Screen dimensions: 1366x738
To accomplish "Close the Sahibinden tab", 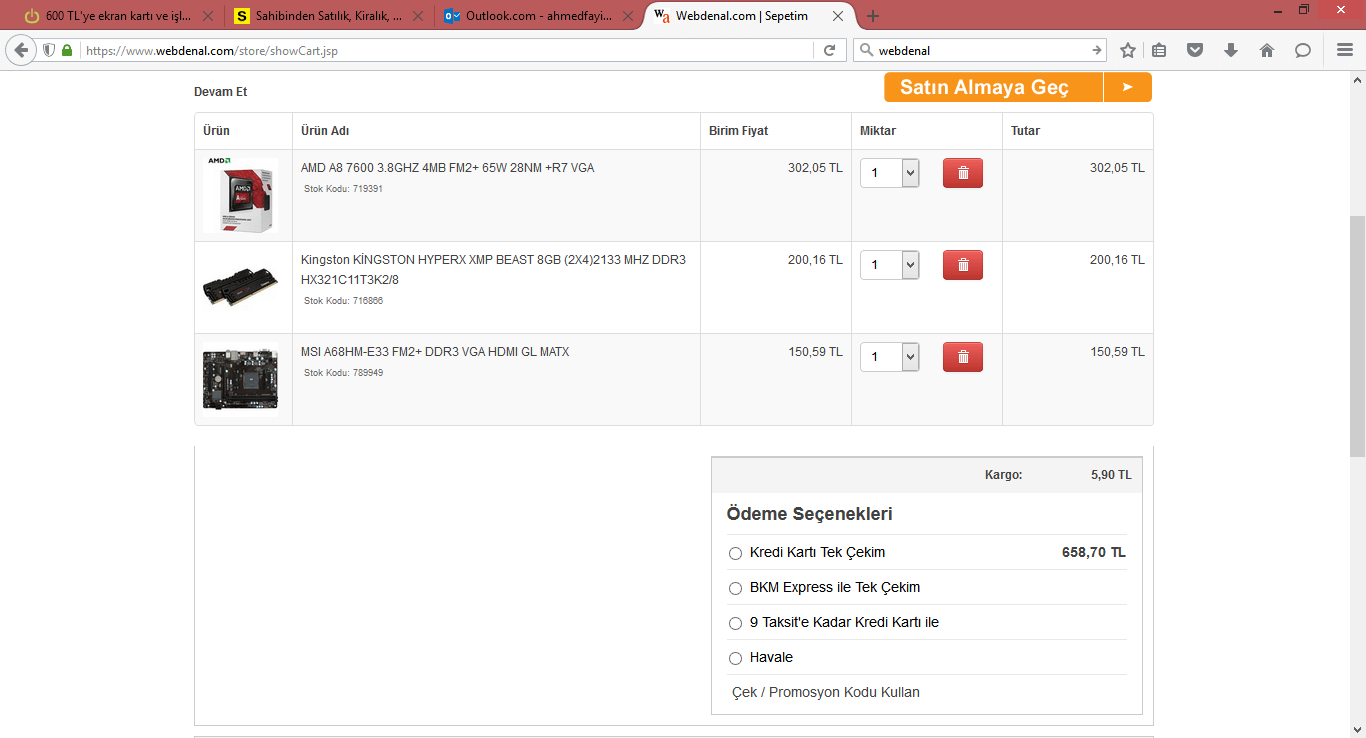I will coord(417,16).
